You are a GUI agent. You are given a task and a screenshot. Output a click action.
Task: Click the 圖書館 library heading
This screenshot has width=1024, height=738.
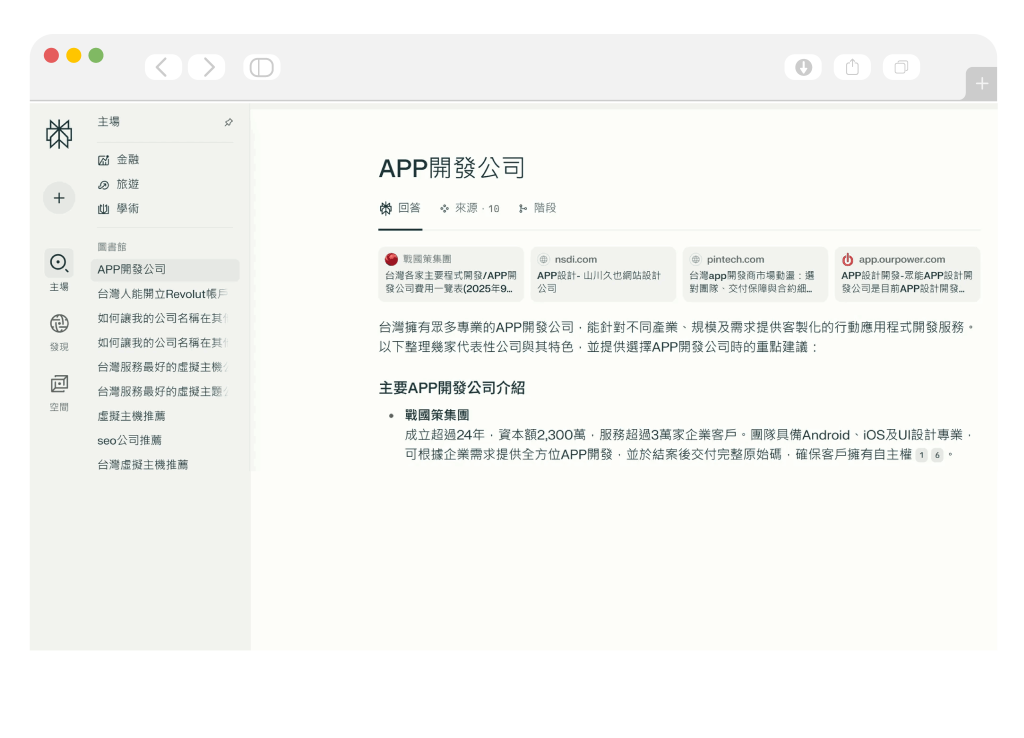click(112, 247)
